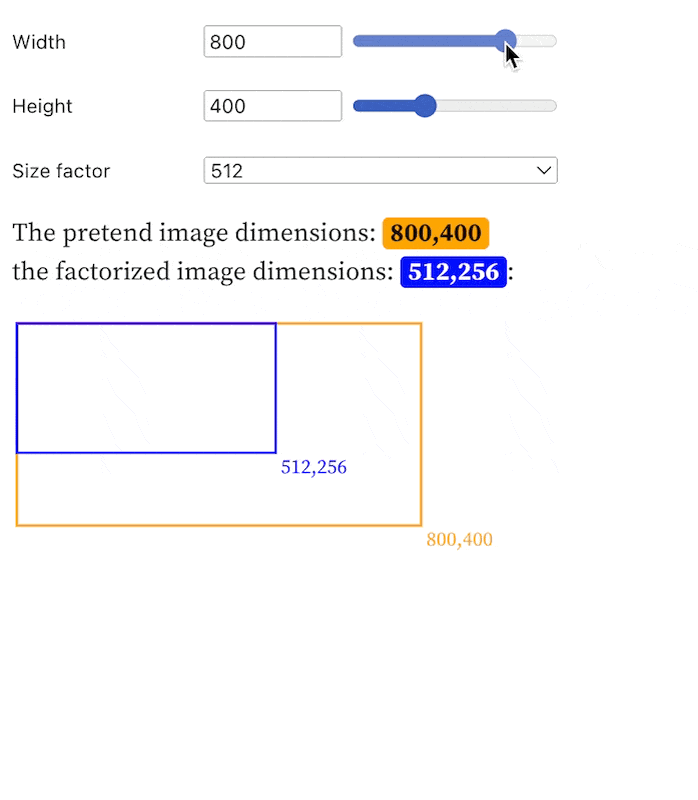This screenshot has height=800, width=698.
Task: Click the text 'the factorized image dimensions:'
Action: point(203,271)
